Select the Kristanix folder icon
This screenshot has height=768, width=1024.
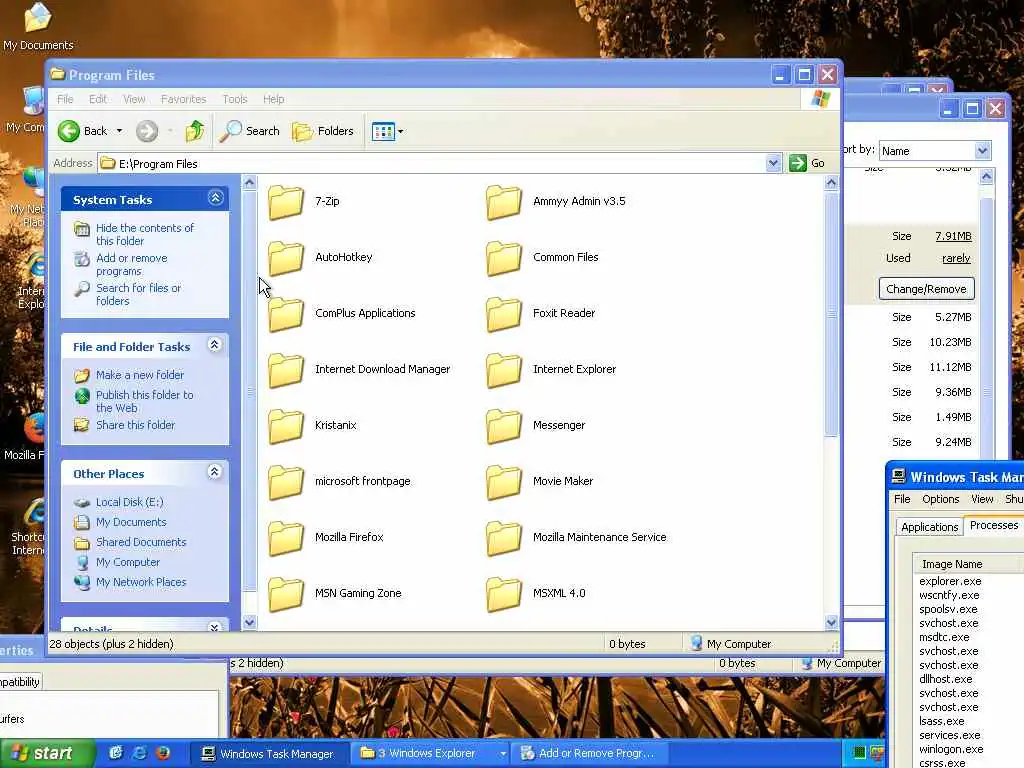(x=286, y=425)
